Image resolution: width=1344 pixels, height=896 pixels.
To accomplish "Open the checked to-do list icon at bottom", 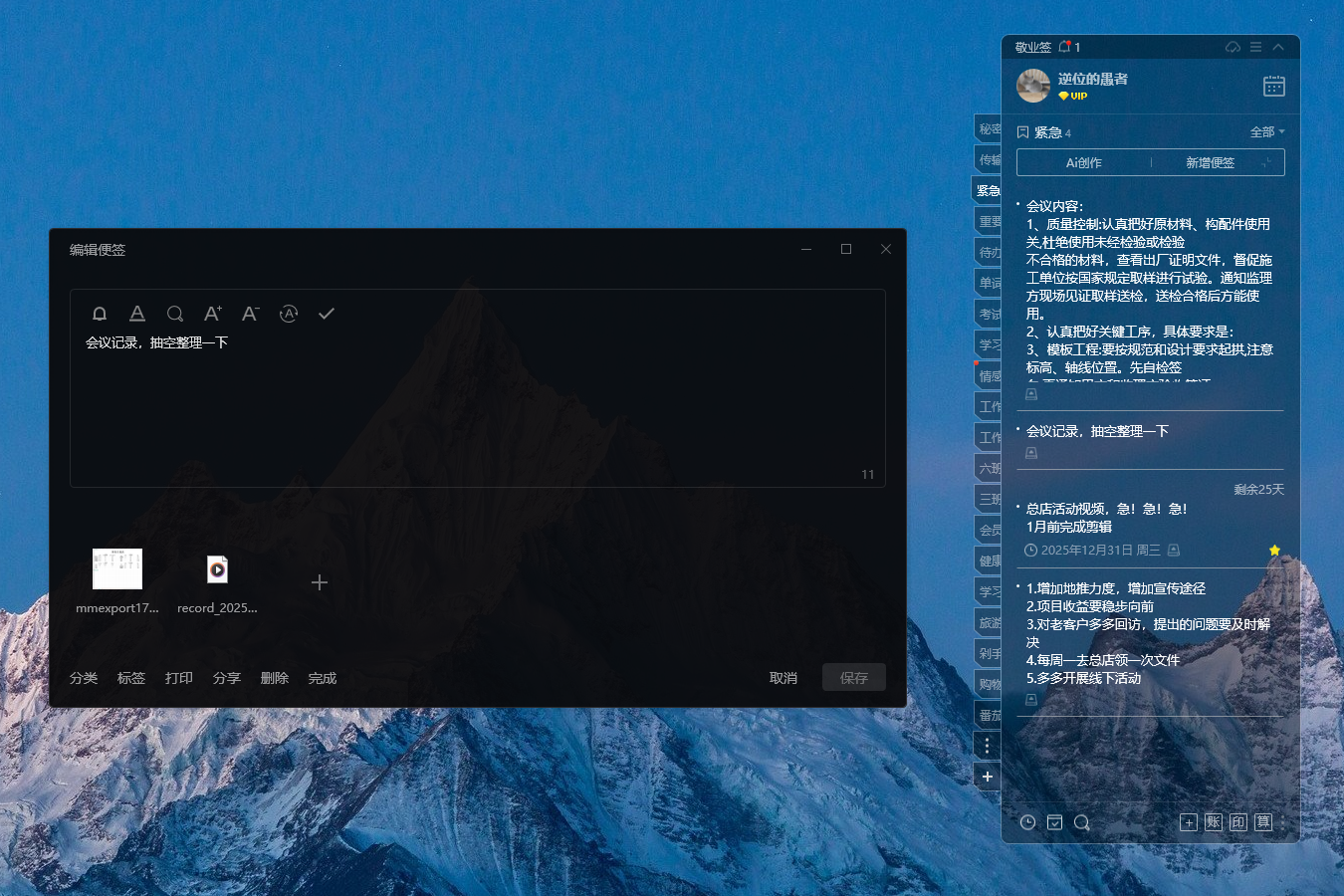I will [1055, 822].
